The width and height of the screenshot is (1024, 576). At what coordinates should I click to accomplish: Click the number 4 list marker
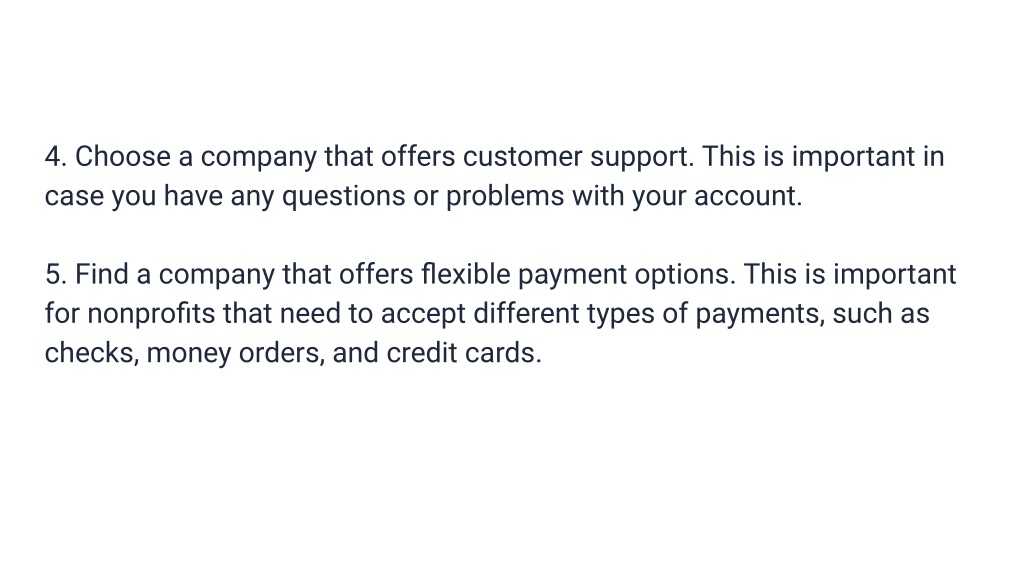tap(56, 157)
